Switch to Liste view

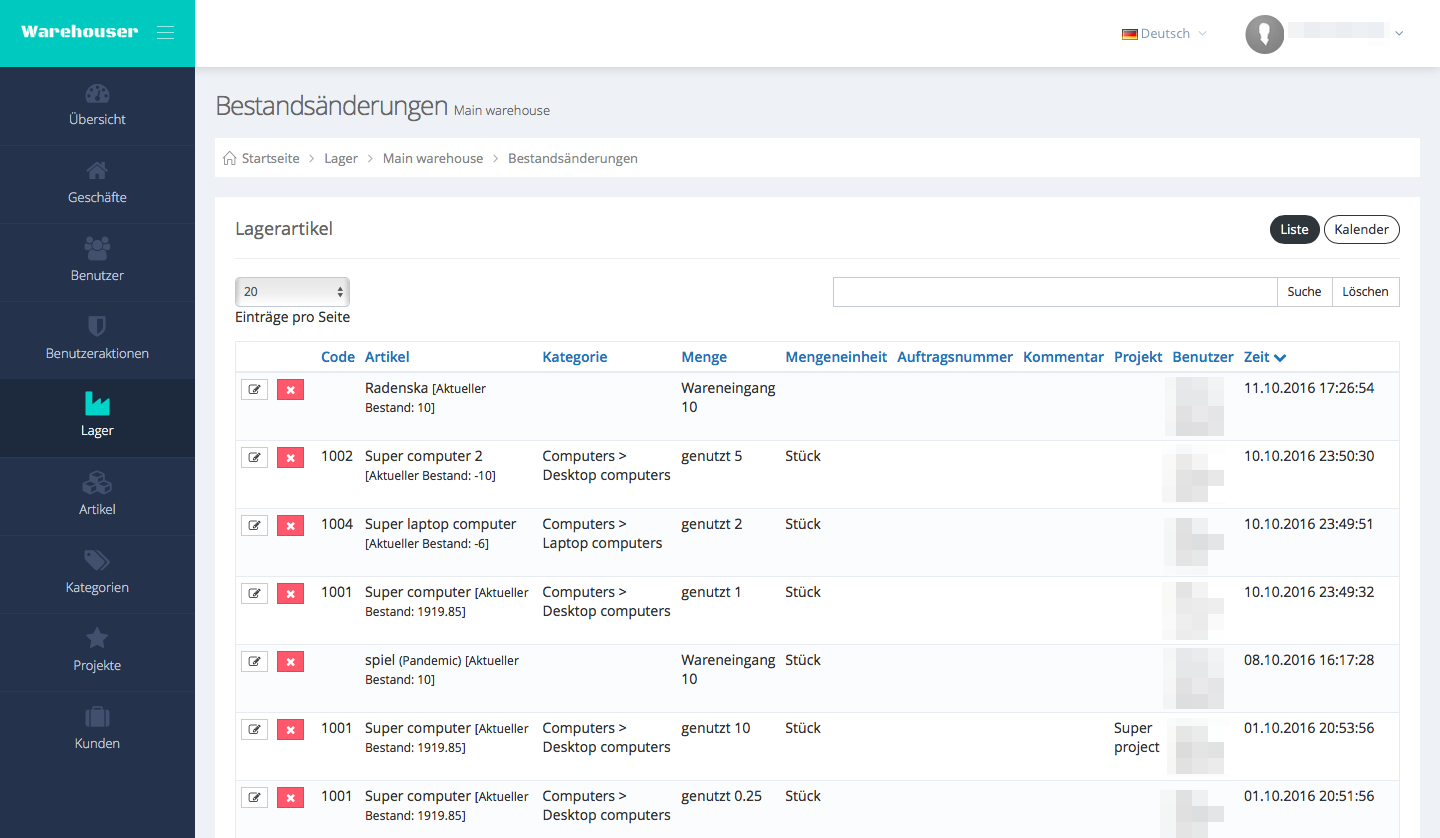(x=1294, y=230)
